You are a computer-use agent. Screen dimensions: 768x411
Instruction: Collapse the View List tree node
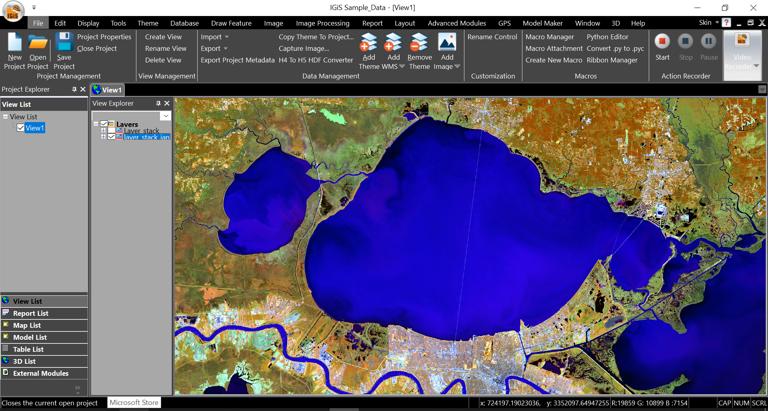[x=5, y=117]
